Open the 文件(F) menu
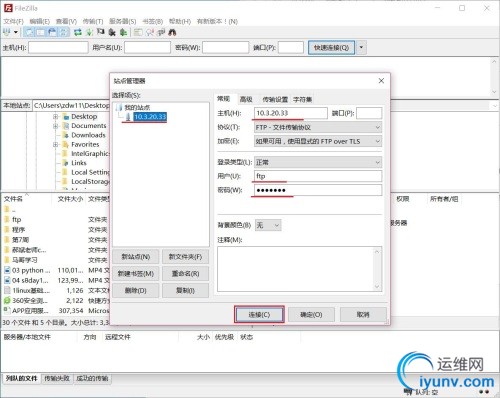 [13, 21]
